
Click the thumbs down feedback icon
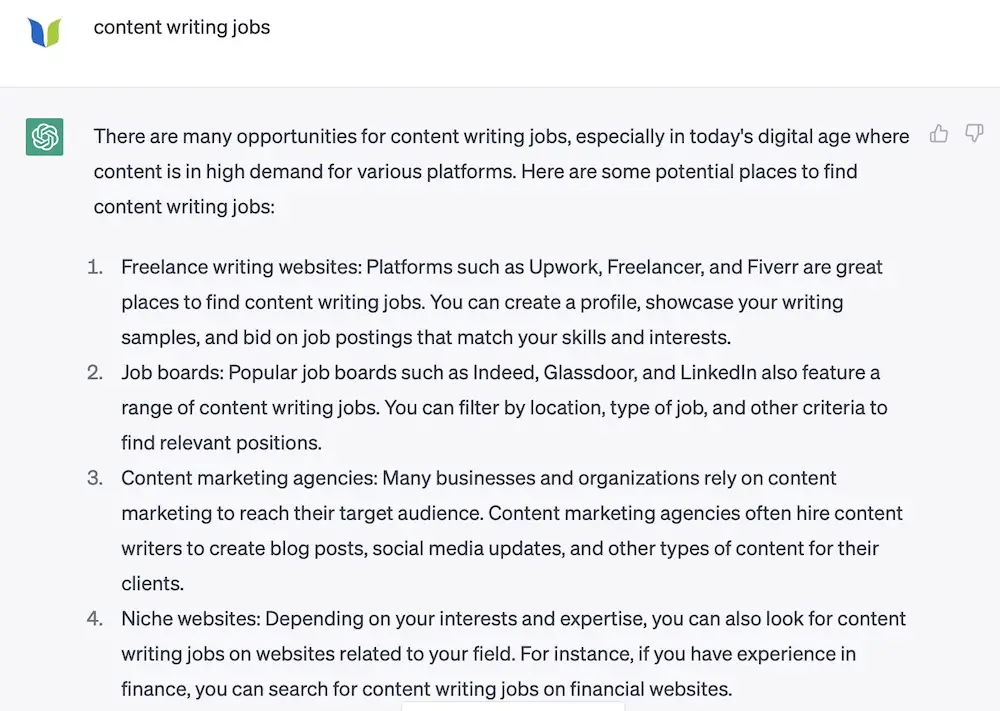click(974, 134)
